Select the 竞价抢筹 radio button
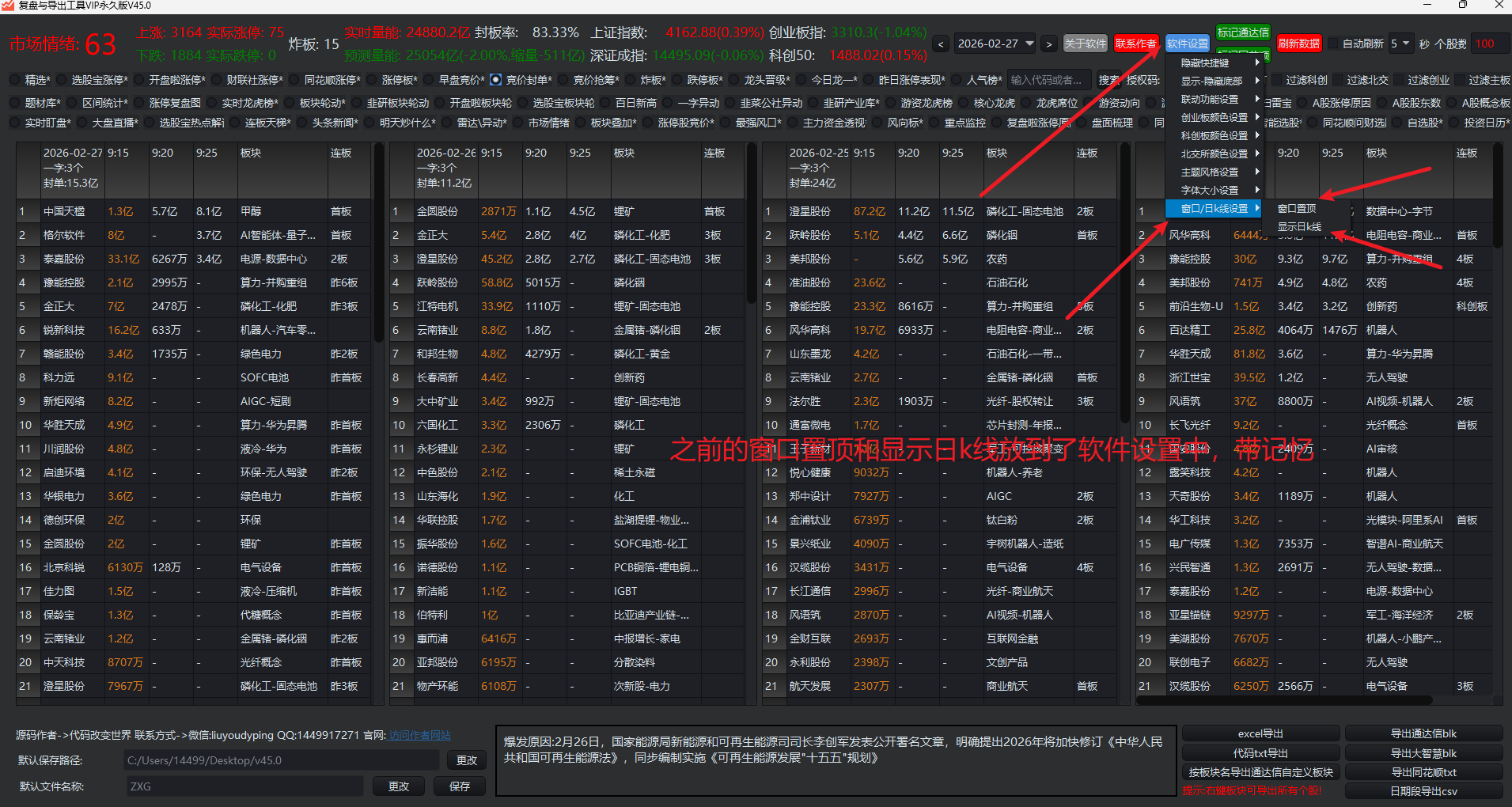This screenshot has height=807, width=1512. point(563,80)
